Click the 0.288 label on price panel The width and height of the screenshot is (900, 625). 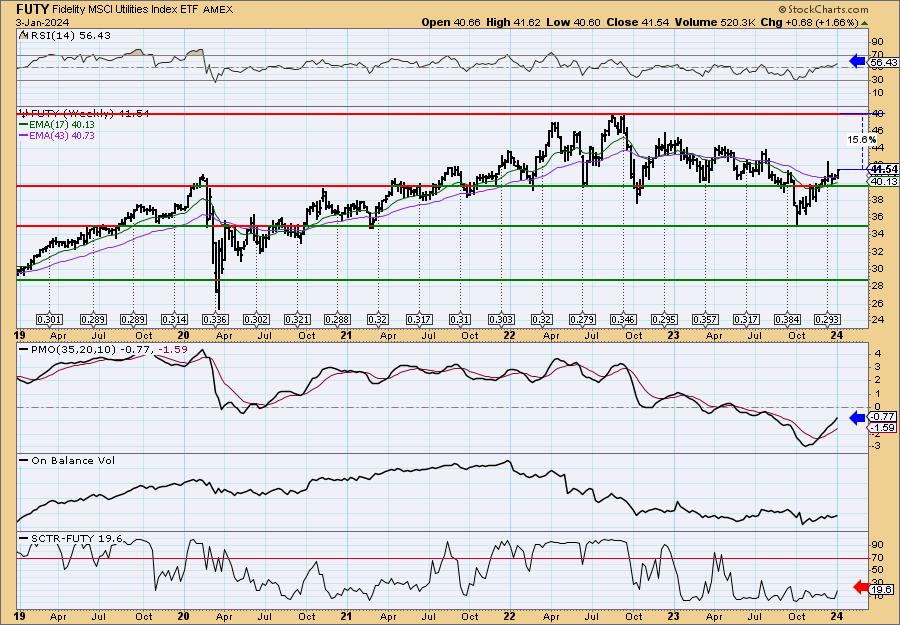pyautogui.click(x=338, y=320)
